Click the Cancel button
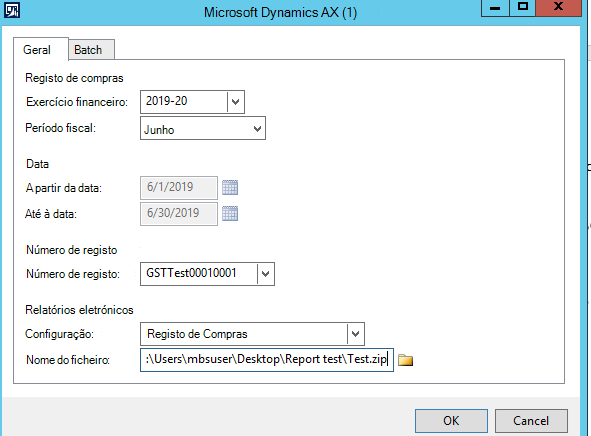 531,421
